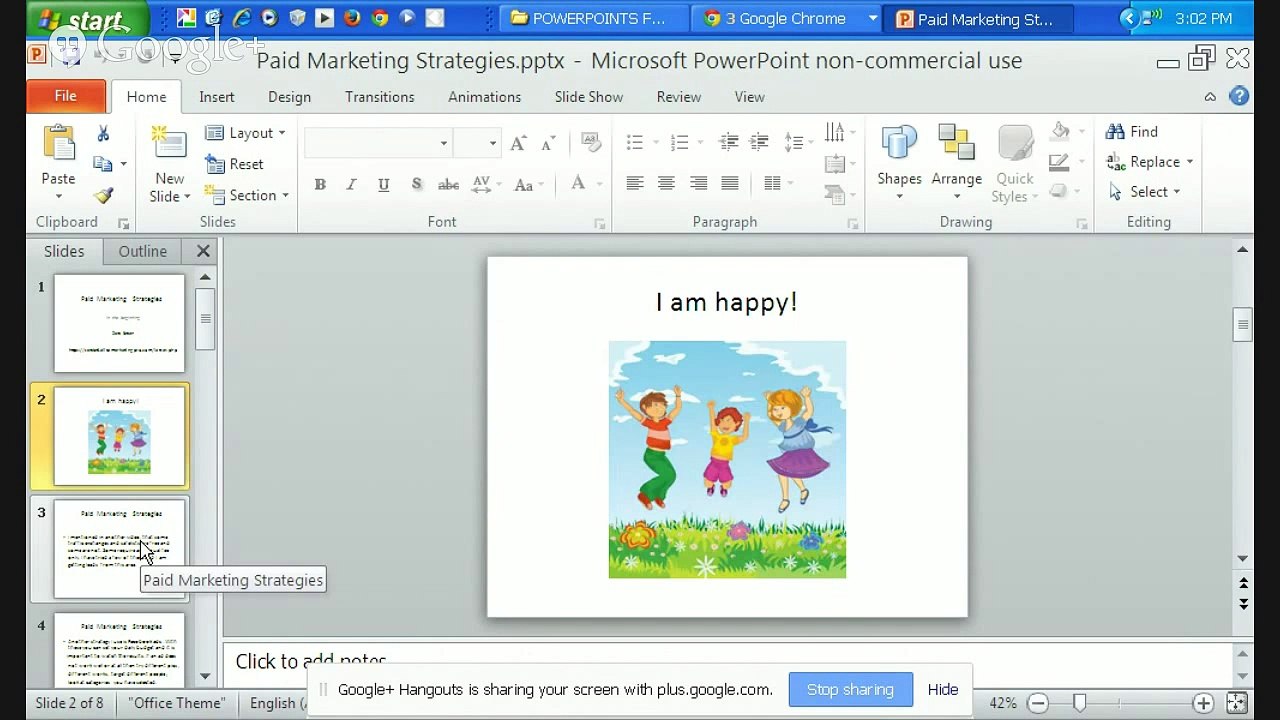Open the File tab
The image size is (1280, 720).
click(x=66, y=96)
